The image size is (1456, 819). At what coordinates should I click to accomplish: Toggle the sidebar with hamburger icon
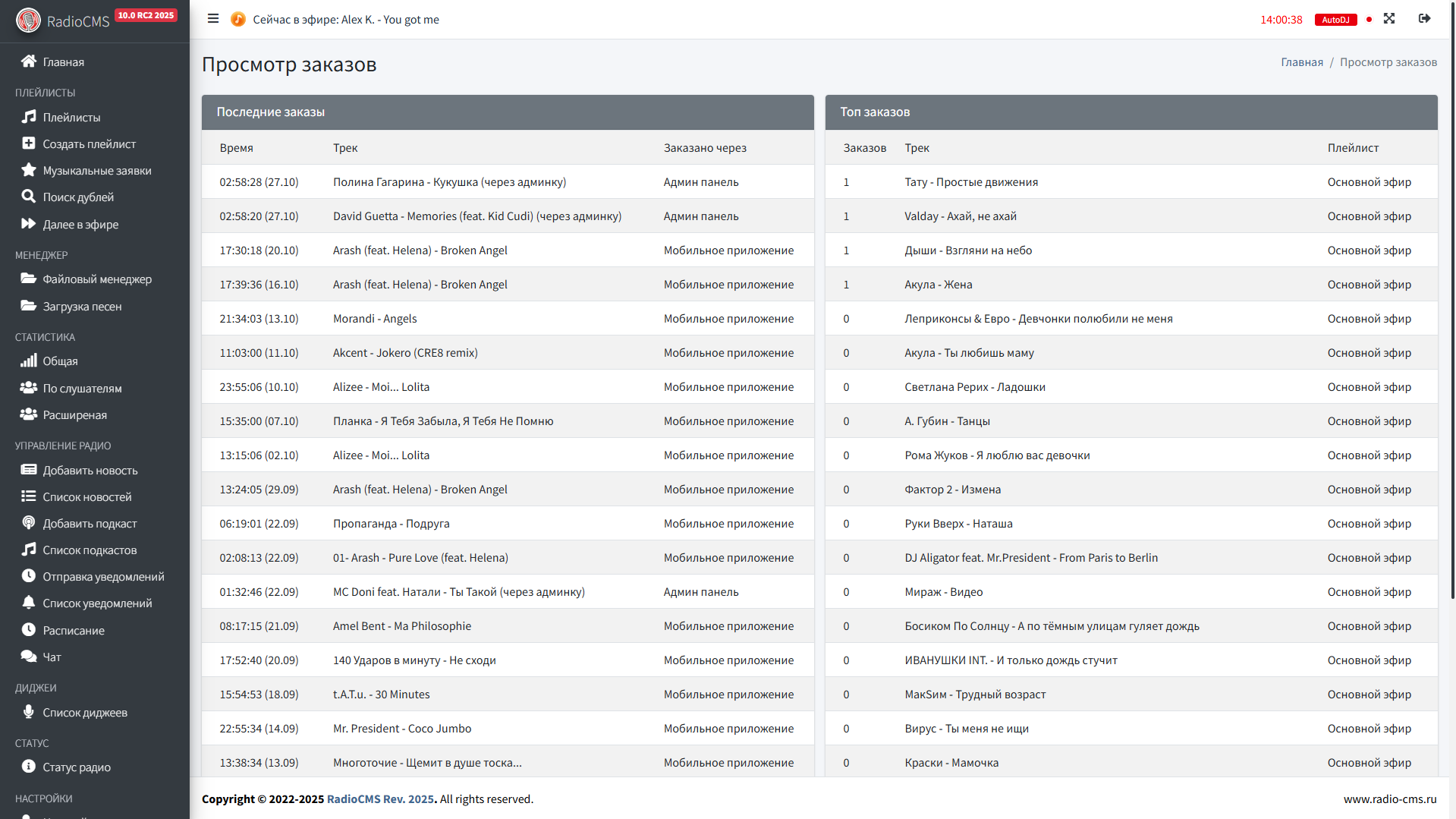(x=213, y=19)
